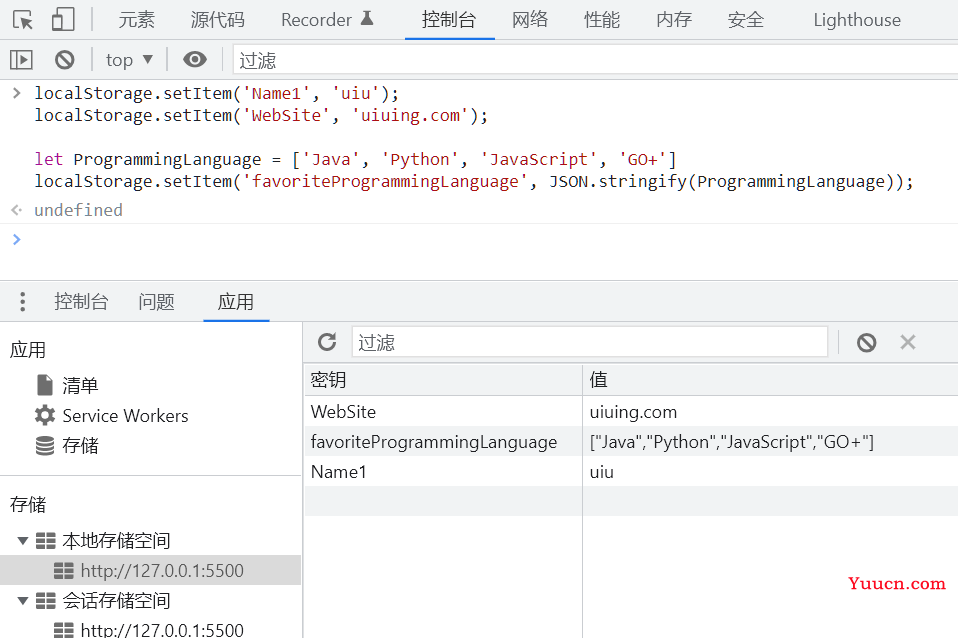Image resolution: width=958 pixels, height=638 pixels.
Task: Click the empty row below Name1
Action: pyautogui.click(x=631, y=501)
